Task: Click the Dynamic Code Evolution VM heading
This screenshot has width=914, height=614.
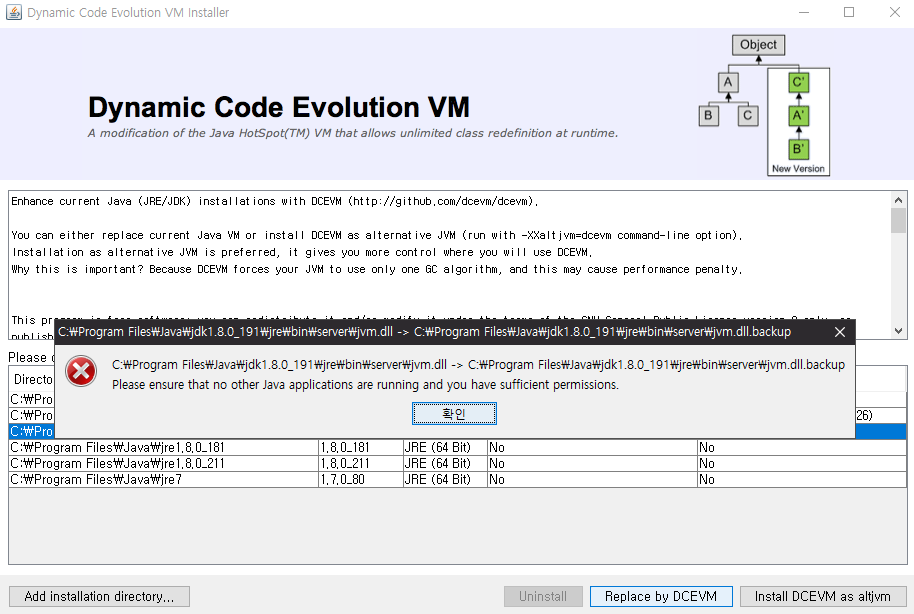Action: click(279, 107)
